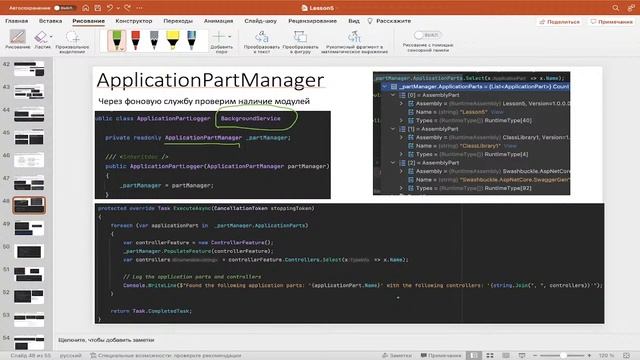Select slide 44 thumbnail

(29, 114)
